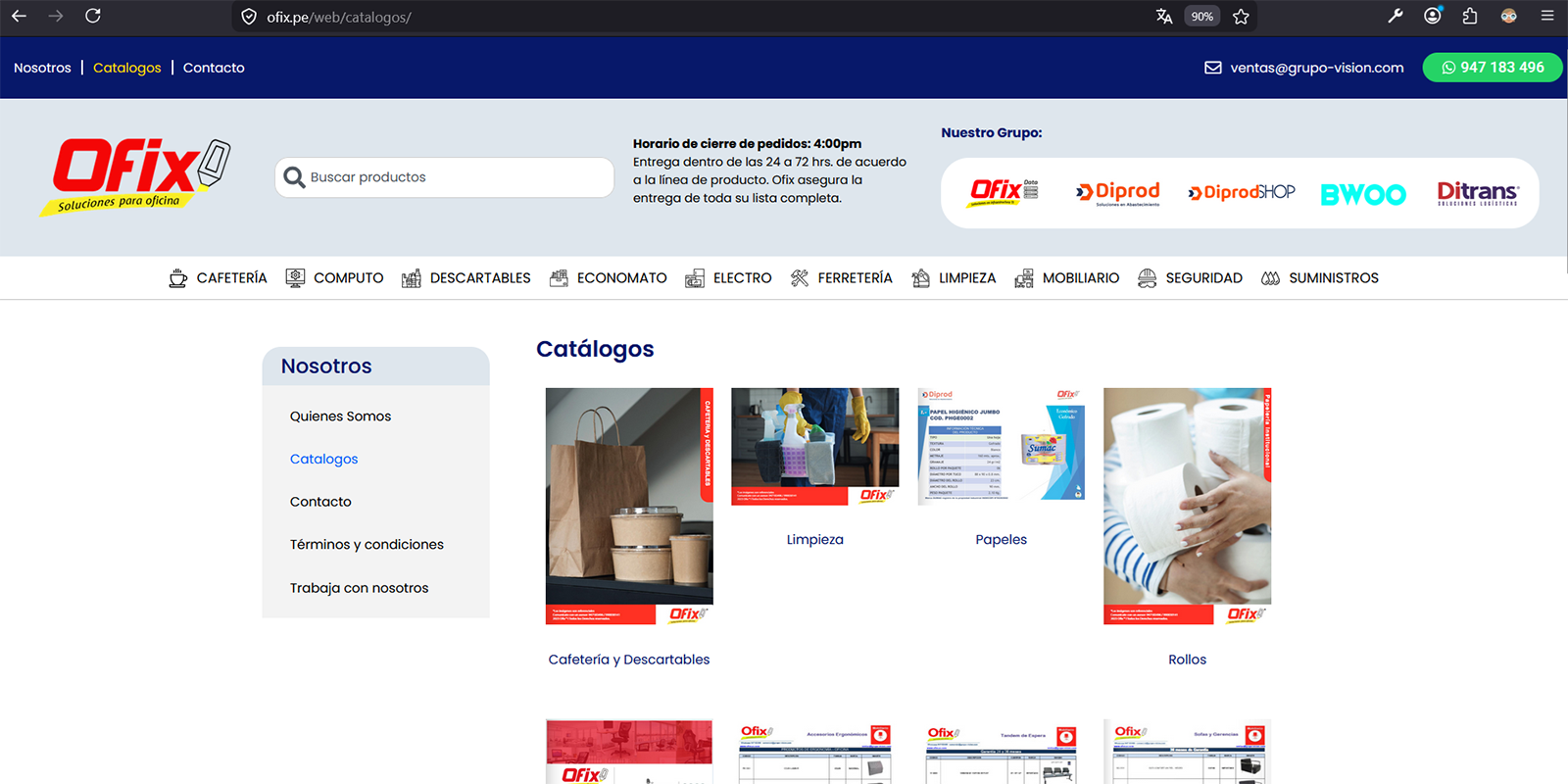This screenshot has height=784, width=1568.
Task: Open the Diprod group logo
Action: click(x=1118, y=193)
